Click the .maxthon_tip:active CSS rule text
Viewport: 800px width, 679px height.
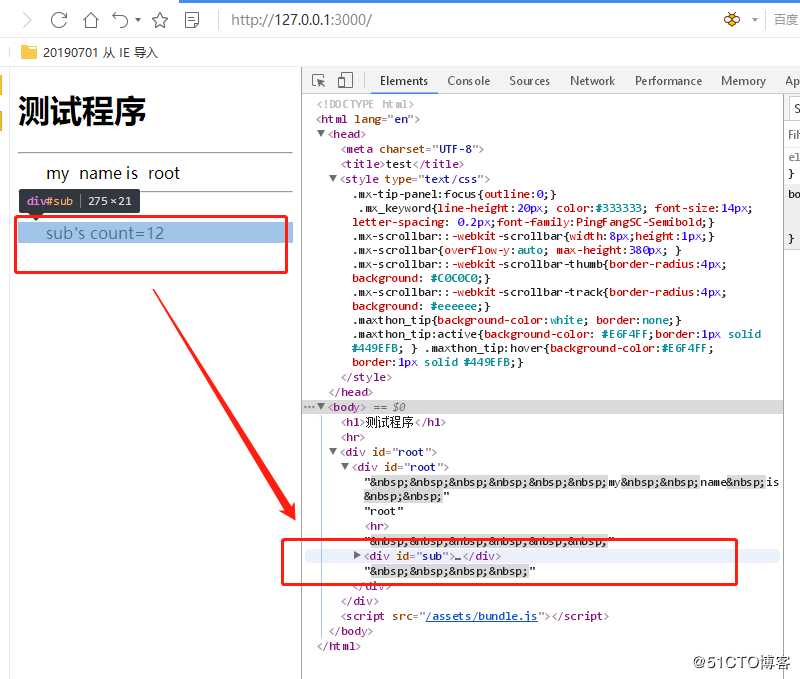pos(557,341)
